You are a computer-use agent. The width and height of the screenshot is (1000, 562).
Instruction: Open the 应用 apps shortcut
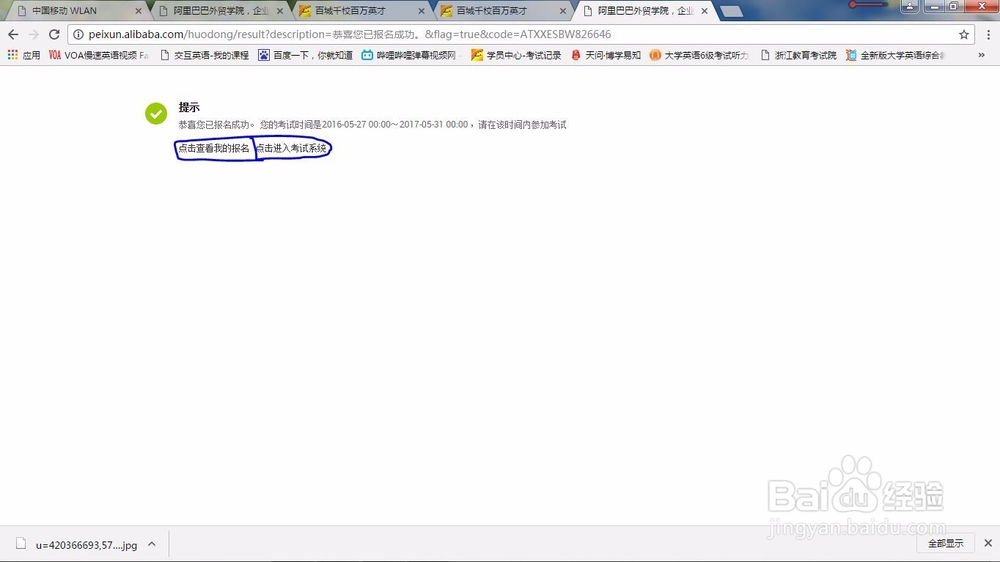(24, 55)
